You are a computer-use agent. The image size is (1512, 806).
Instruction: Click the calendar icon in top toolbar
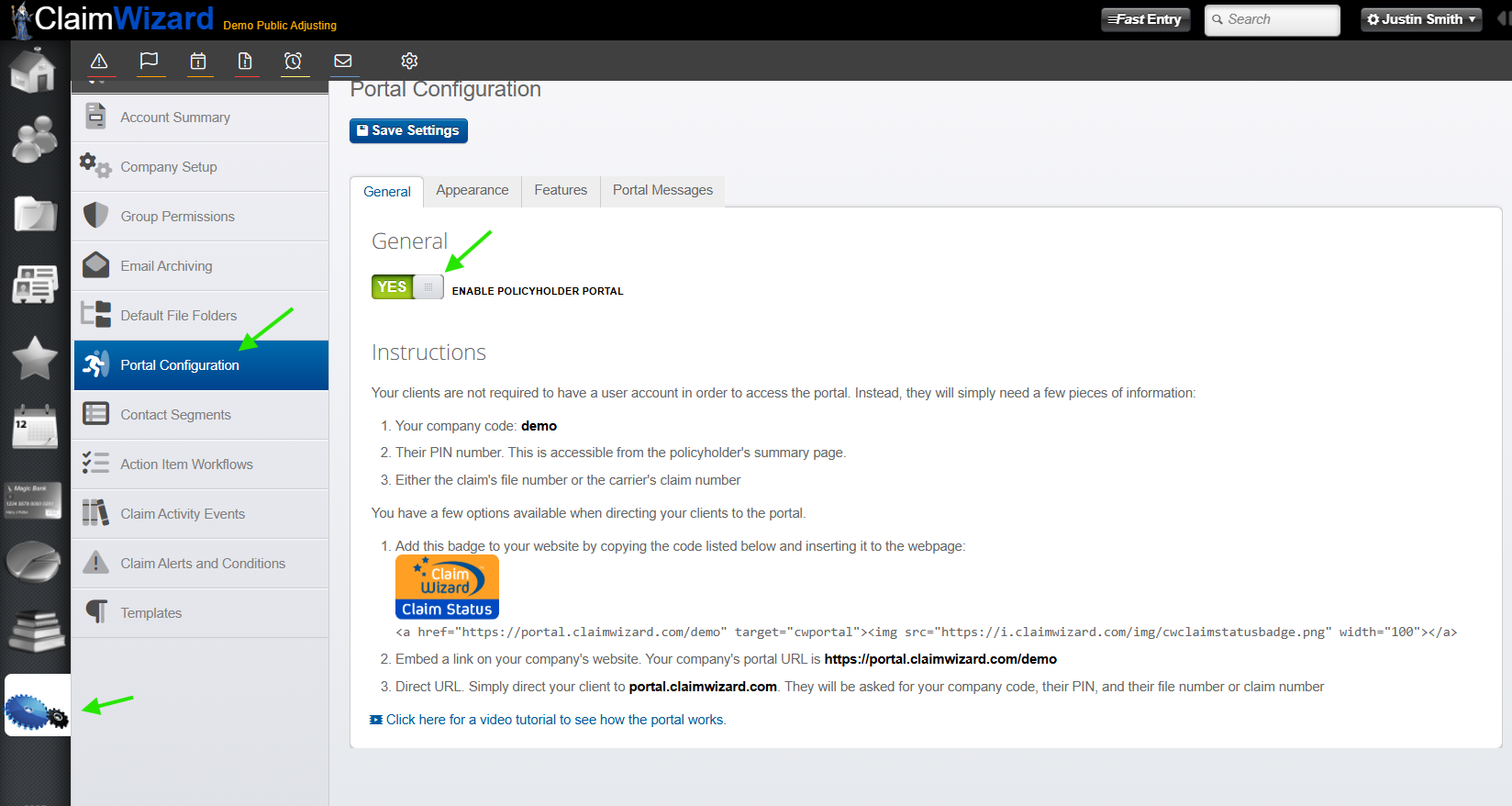point(198,62)
